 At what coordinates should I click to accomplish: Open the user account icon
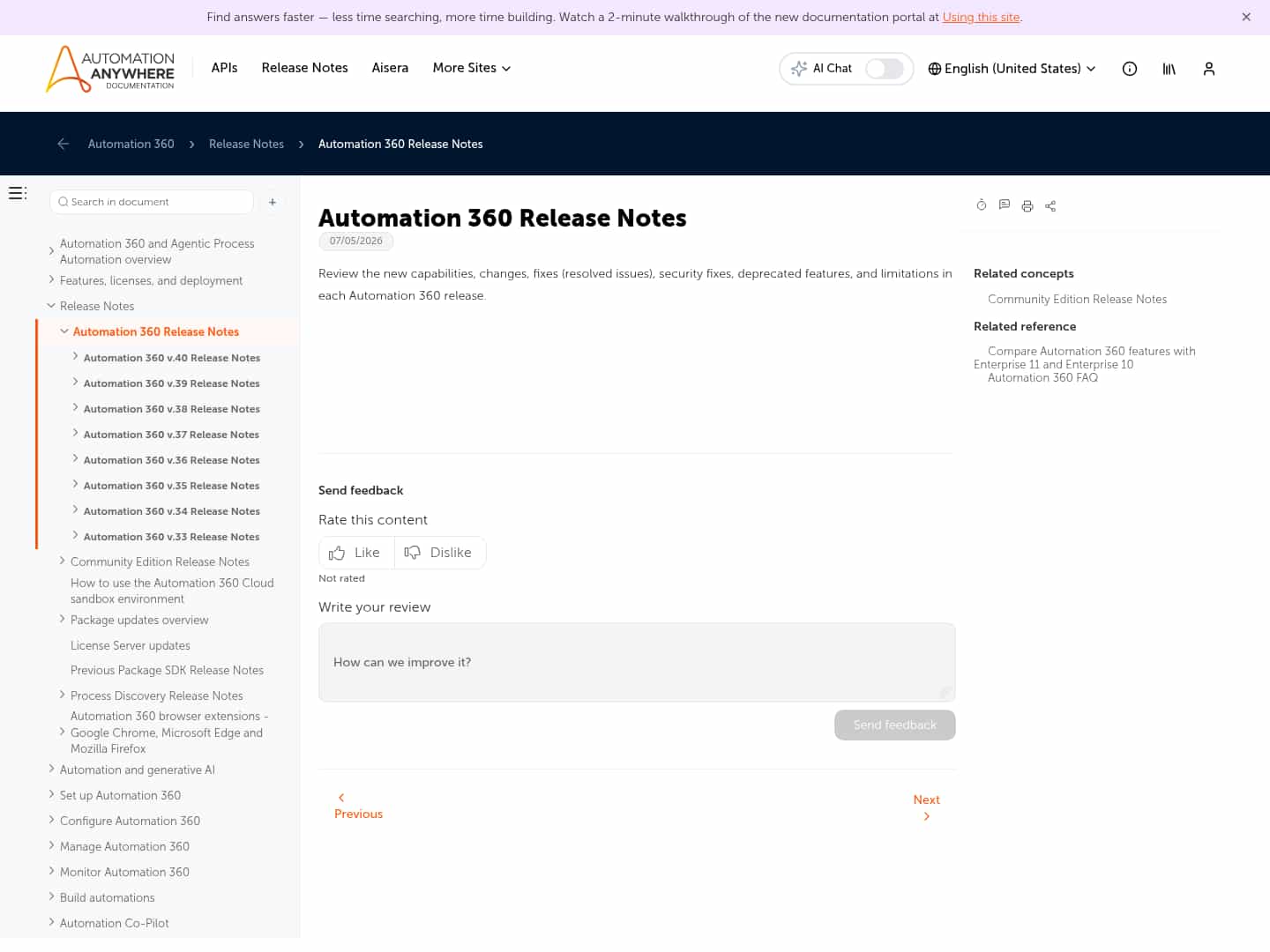click(x=1209, y=69)
